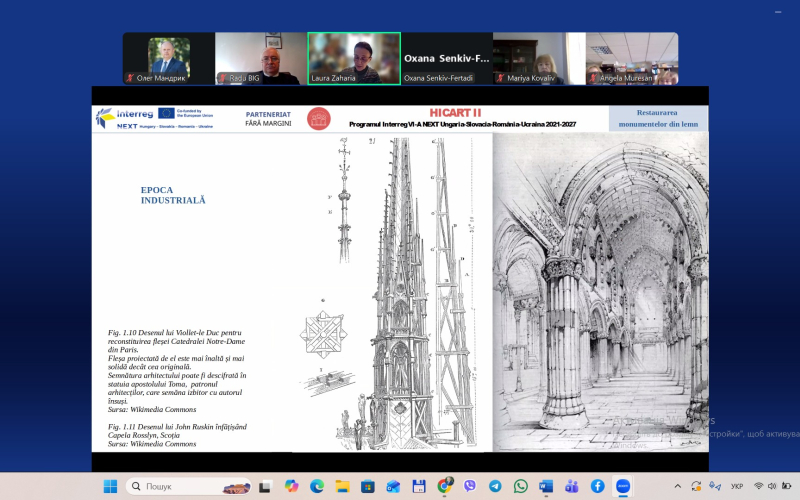Select Mariya Kovaliv's video thumbnail

coord(539,58)
